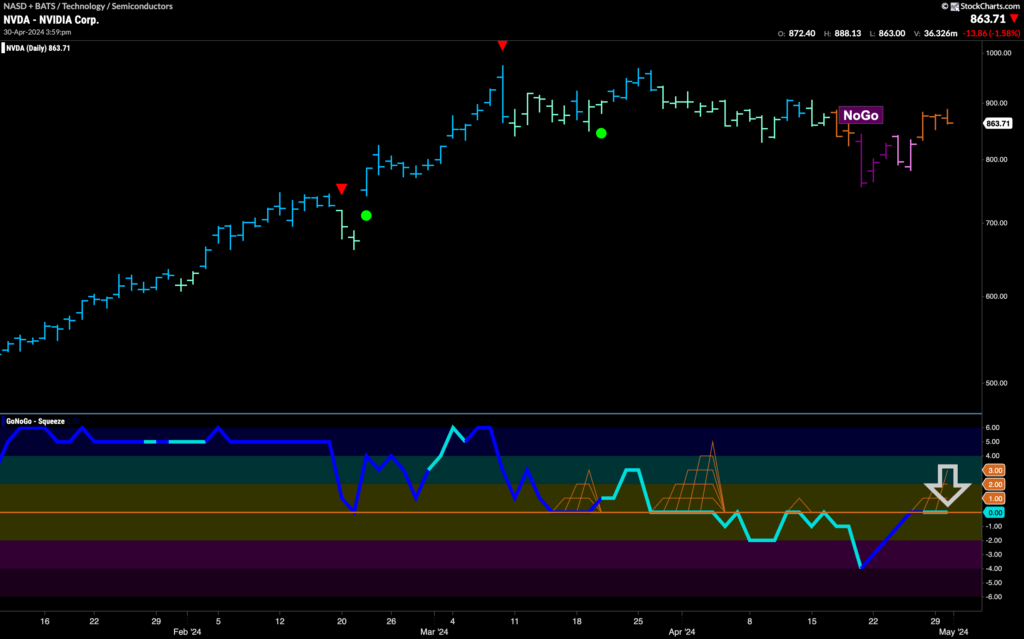This screenshot has height=639, width=1024.
Task: Expand the NASD + BATS exchange breadcrumb
Action: pos(30,5)
